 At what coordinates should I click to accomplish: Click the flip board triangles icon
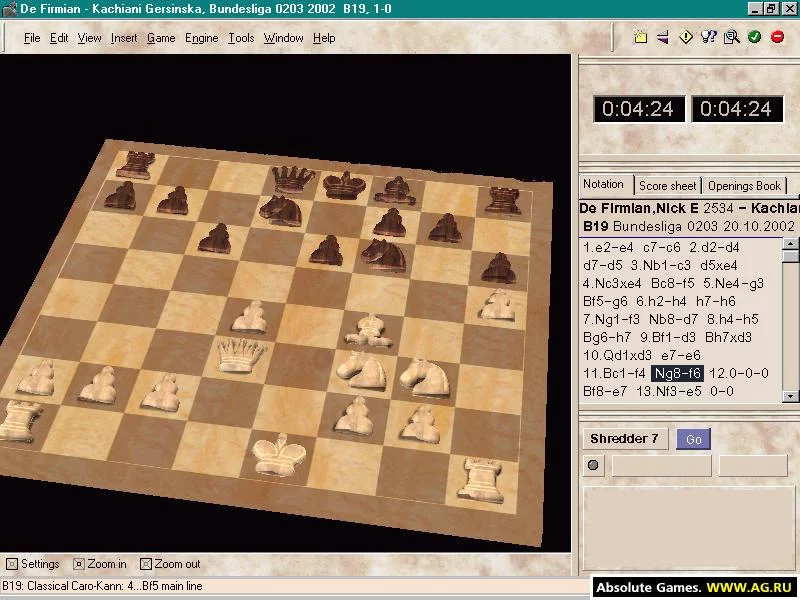coord(663,37)
